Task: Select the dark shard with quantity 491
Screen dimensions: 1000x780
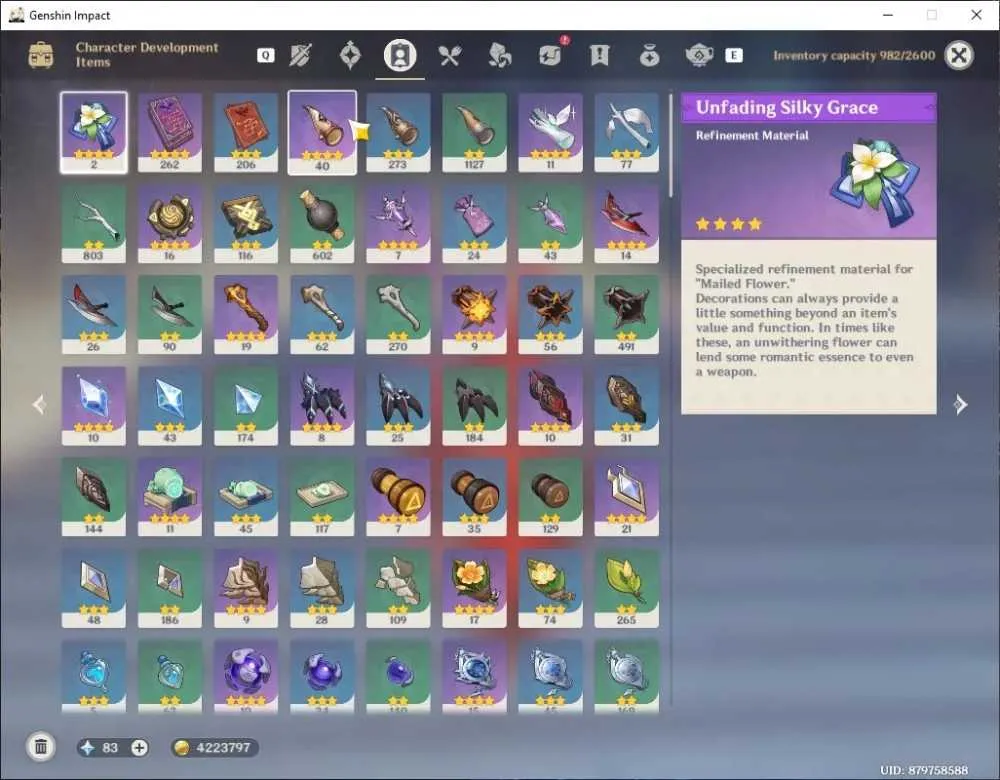Action: point(626,314)
